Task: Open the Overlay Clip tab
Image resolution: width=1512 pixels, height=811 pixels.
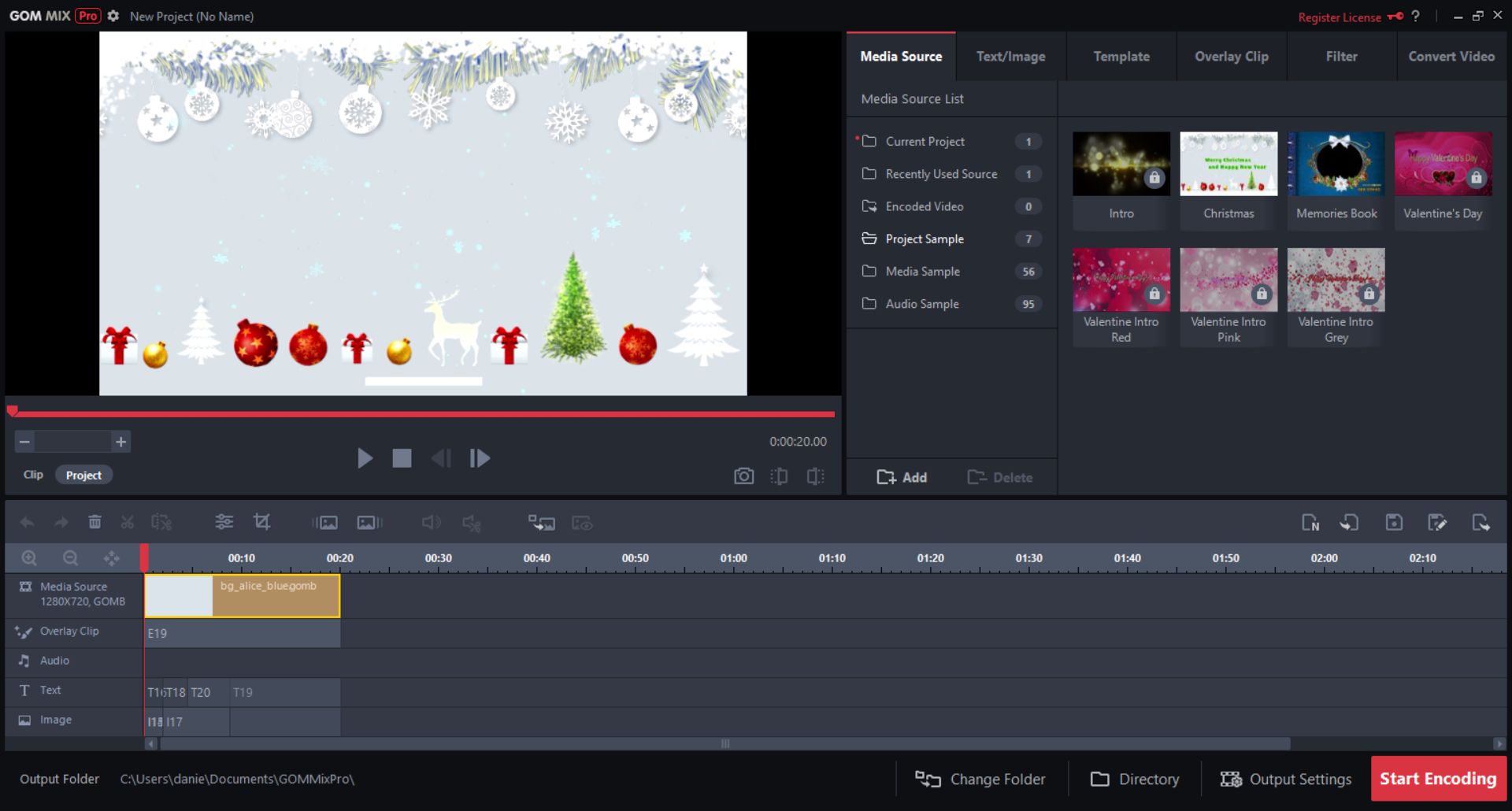Action: point(1231,56)
